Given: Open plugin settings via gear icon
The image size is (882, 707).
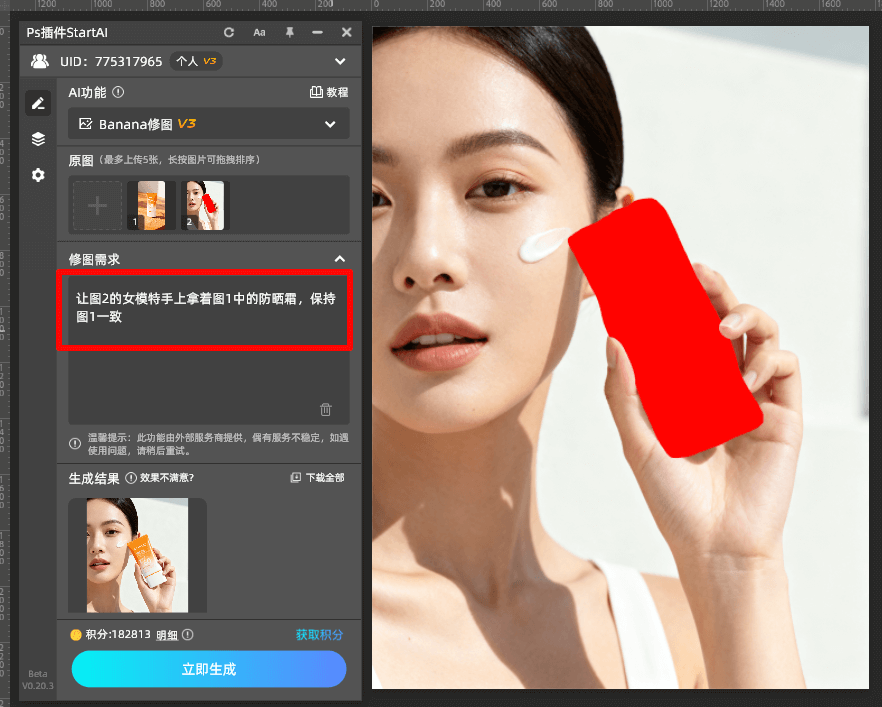Looking at the screenshot, I should pyautogui.click(x=38, y=175).
